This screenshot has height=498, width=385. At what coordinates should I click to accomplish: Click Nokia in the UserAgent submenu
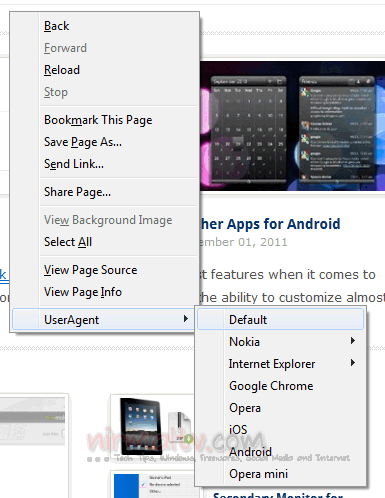click(x=280, y=342)
